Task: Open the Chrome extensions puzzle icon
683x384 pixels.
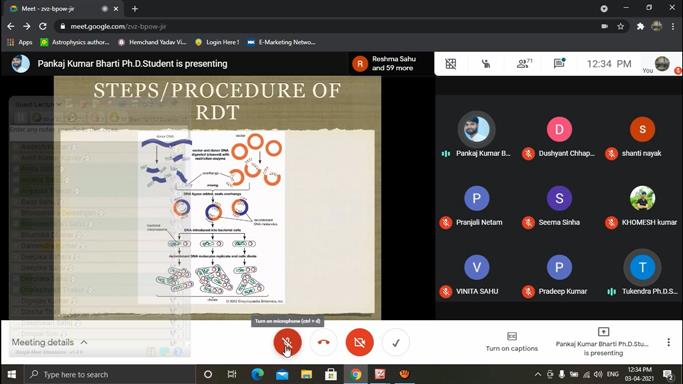Action: (x=640, y=27)
